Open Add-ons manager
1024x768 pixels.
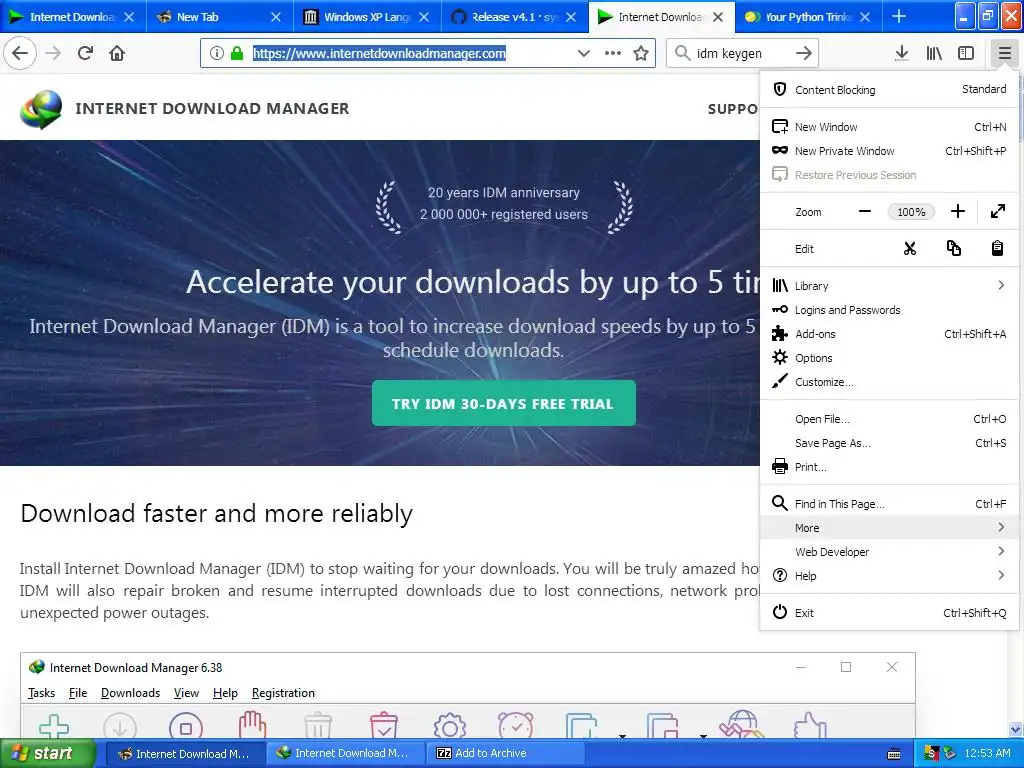click(889, 334)
